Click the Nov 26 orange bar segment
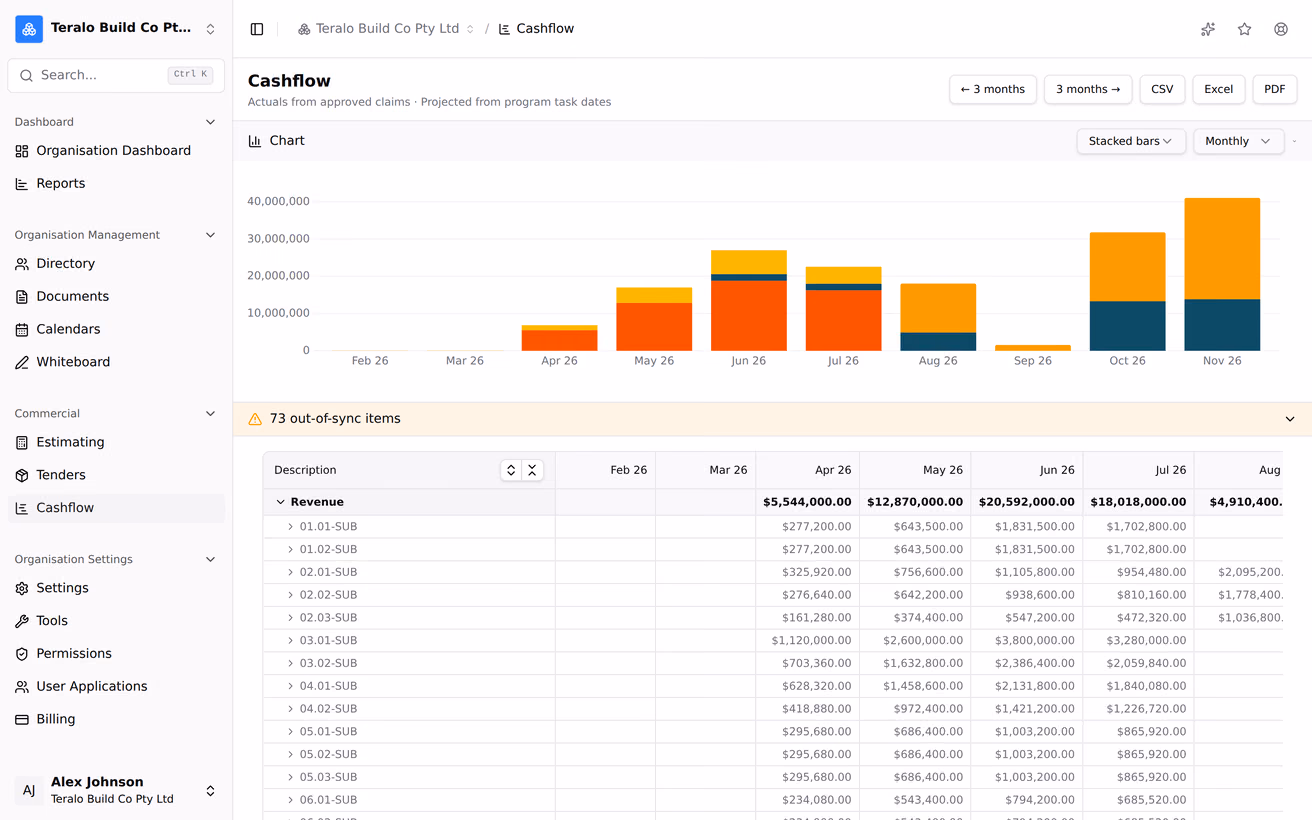The width and height of the screenshot is (1312, 820). pyautogui.click(x=1222, y=249)
